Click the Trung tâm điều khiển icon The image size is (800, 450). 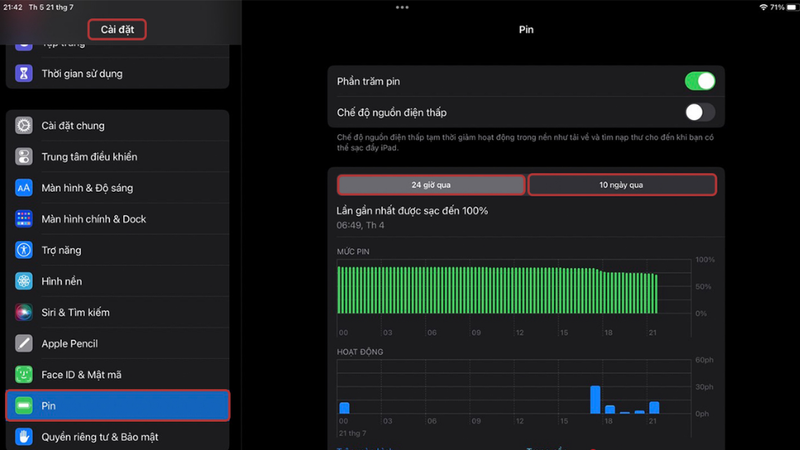point(23,157)
